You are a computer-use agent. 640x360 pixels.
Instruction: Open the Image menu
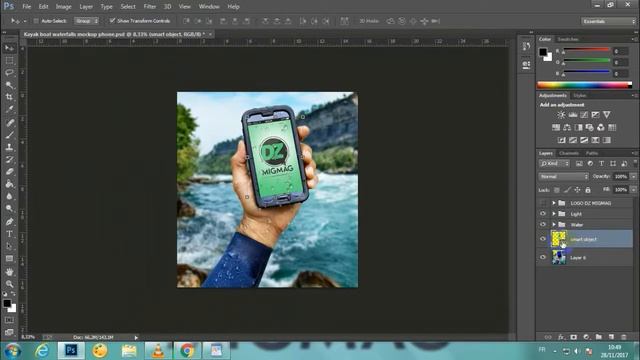coord(63,7)
